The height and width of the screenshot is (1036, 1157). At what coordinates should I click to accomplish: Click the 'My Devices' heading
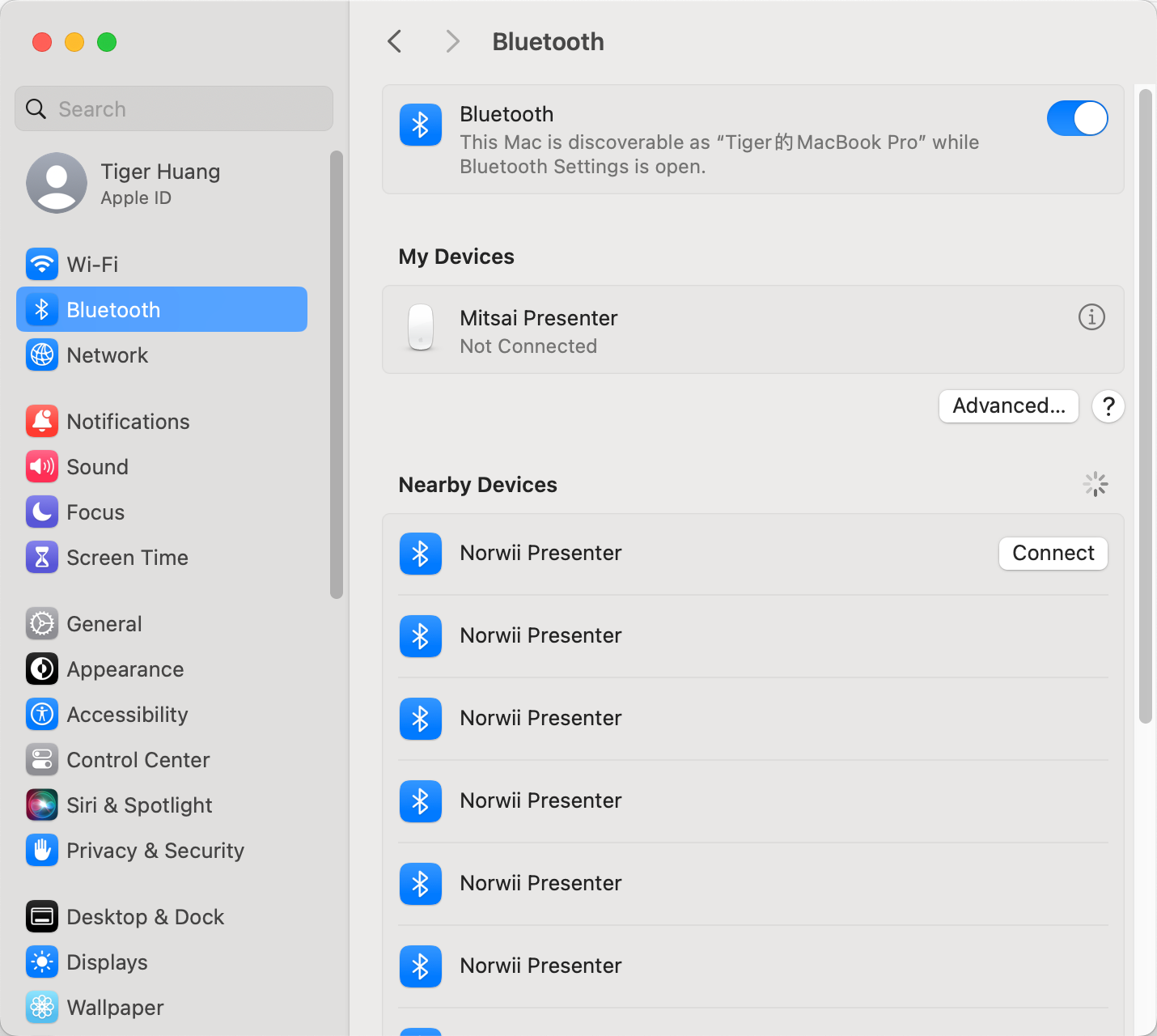click(x=456, y=257)
